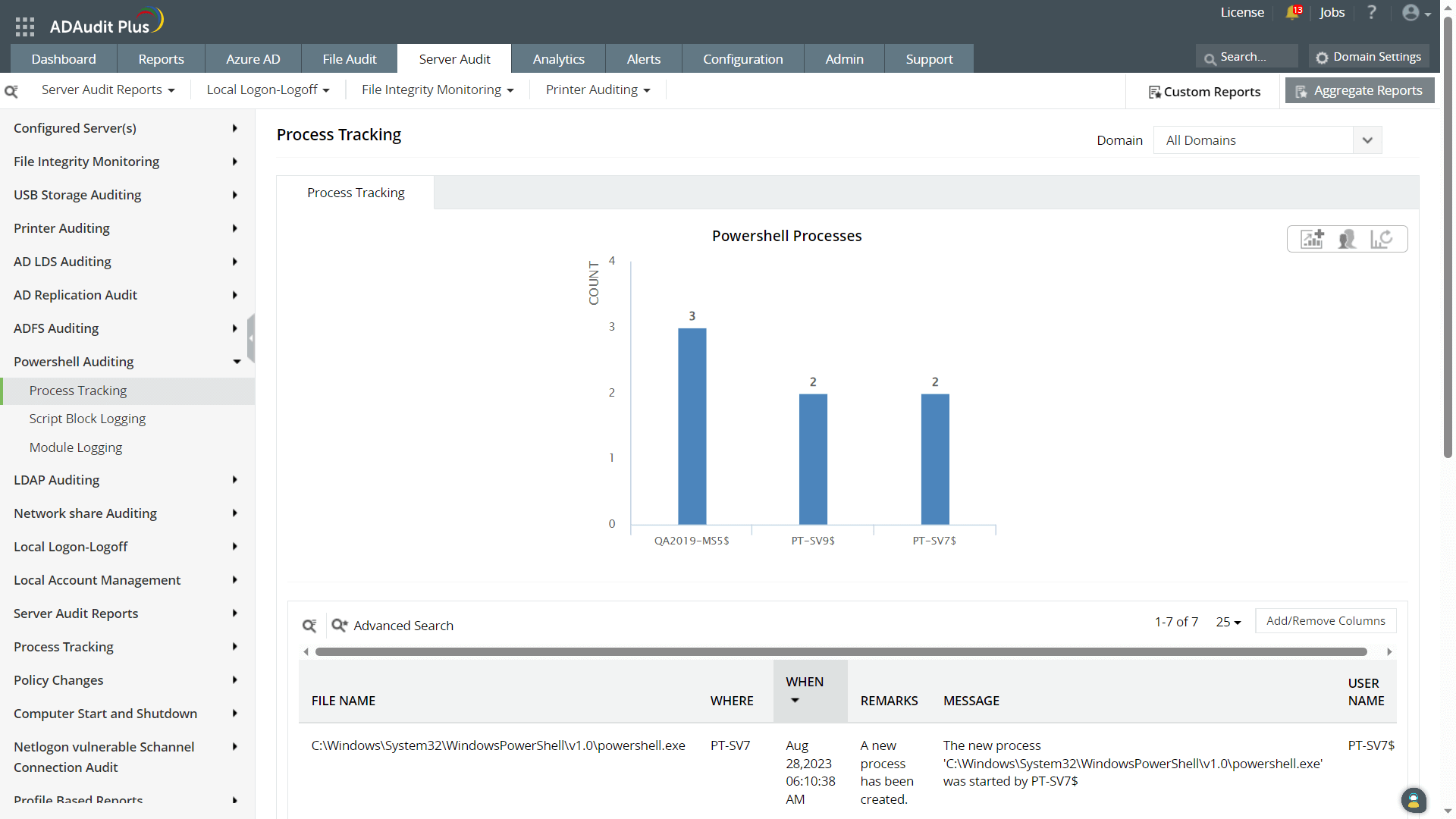Open the notifications bell icon

click(1293, 13)
